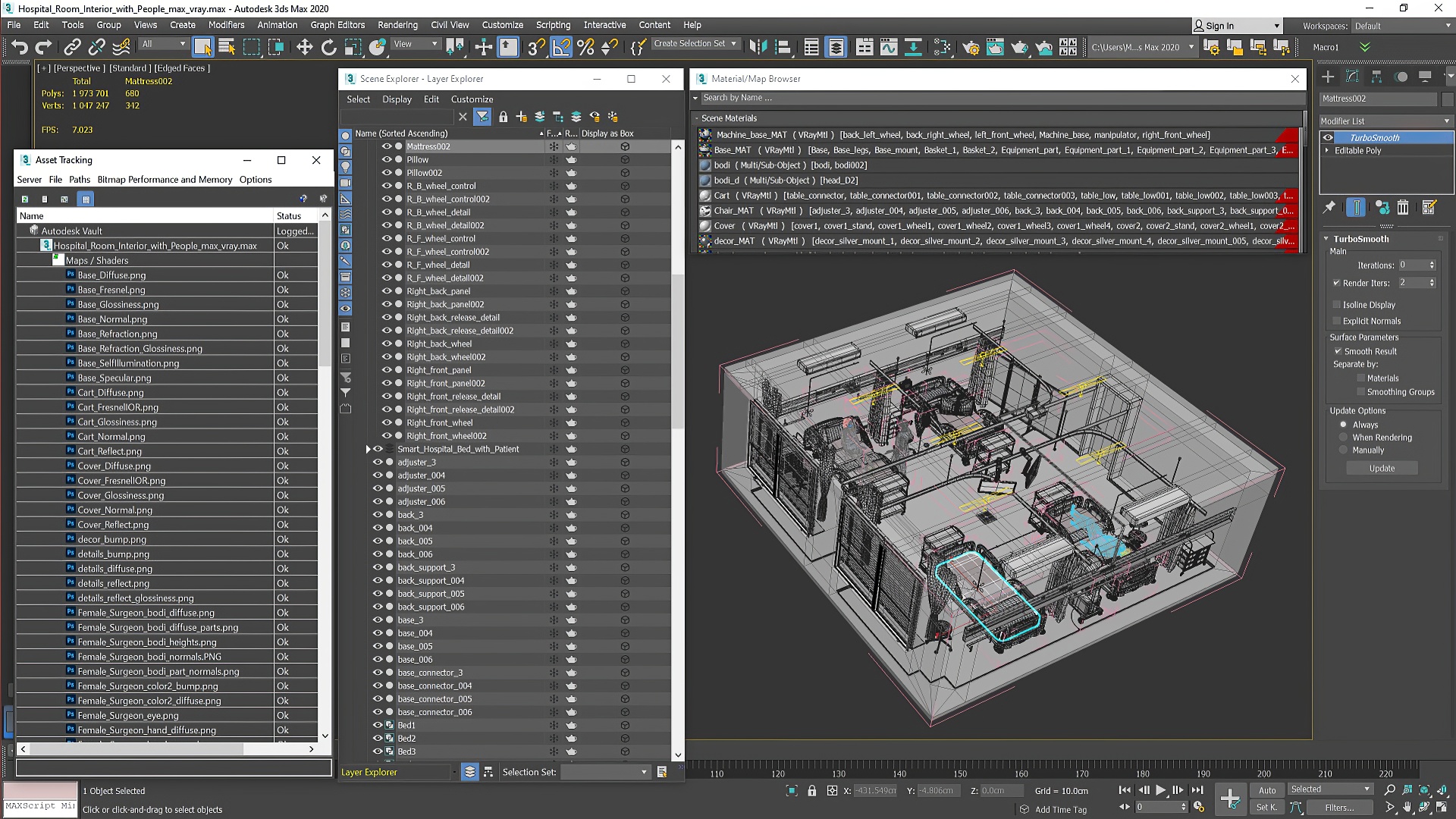Open the key filter Selected dropdown
Screen dimensions: 1456x819
(1331, 789)
